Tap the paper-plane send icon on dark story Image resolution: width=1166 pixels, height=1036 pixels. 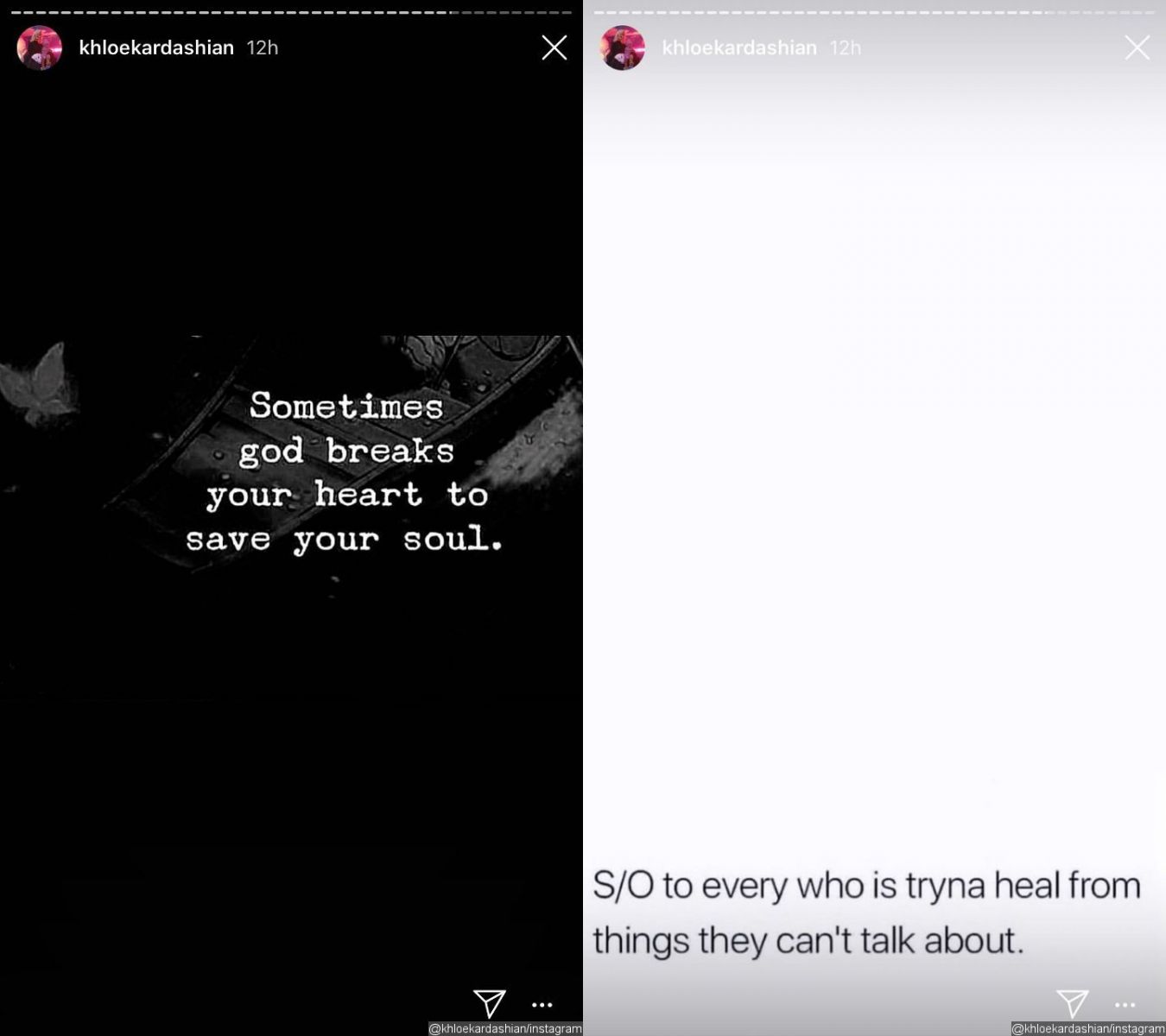[x=490, y=1003]
